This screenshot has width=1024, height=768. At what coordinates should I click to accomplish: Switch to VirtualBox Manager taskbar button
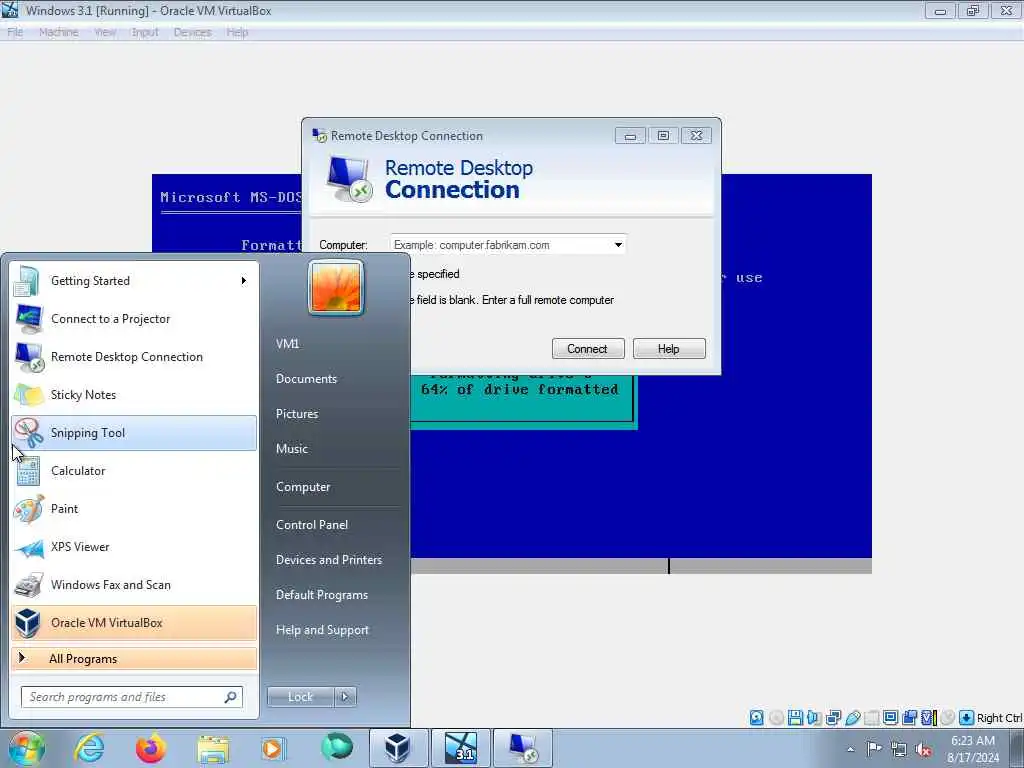[398, 748]
